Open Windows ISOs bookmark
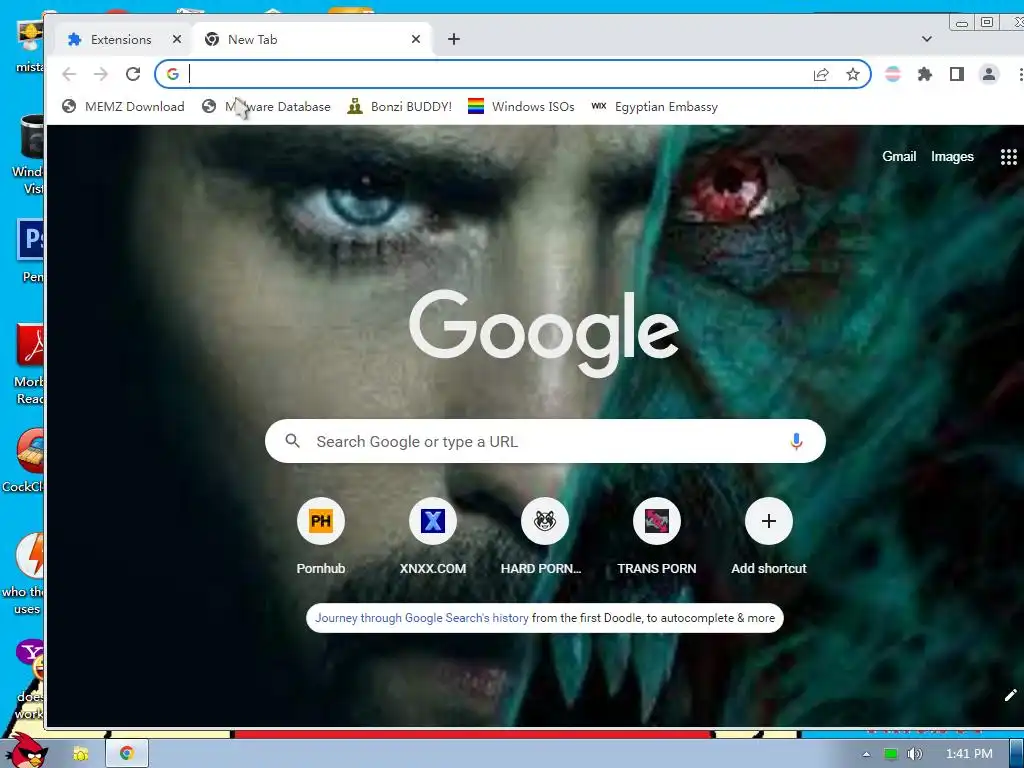Screen dimensions: 1024x768 point(521,106)
